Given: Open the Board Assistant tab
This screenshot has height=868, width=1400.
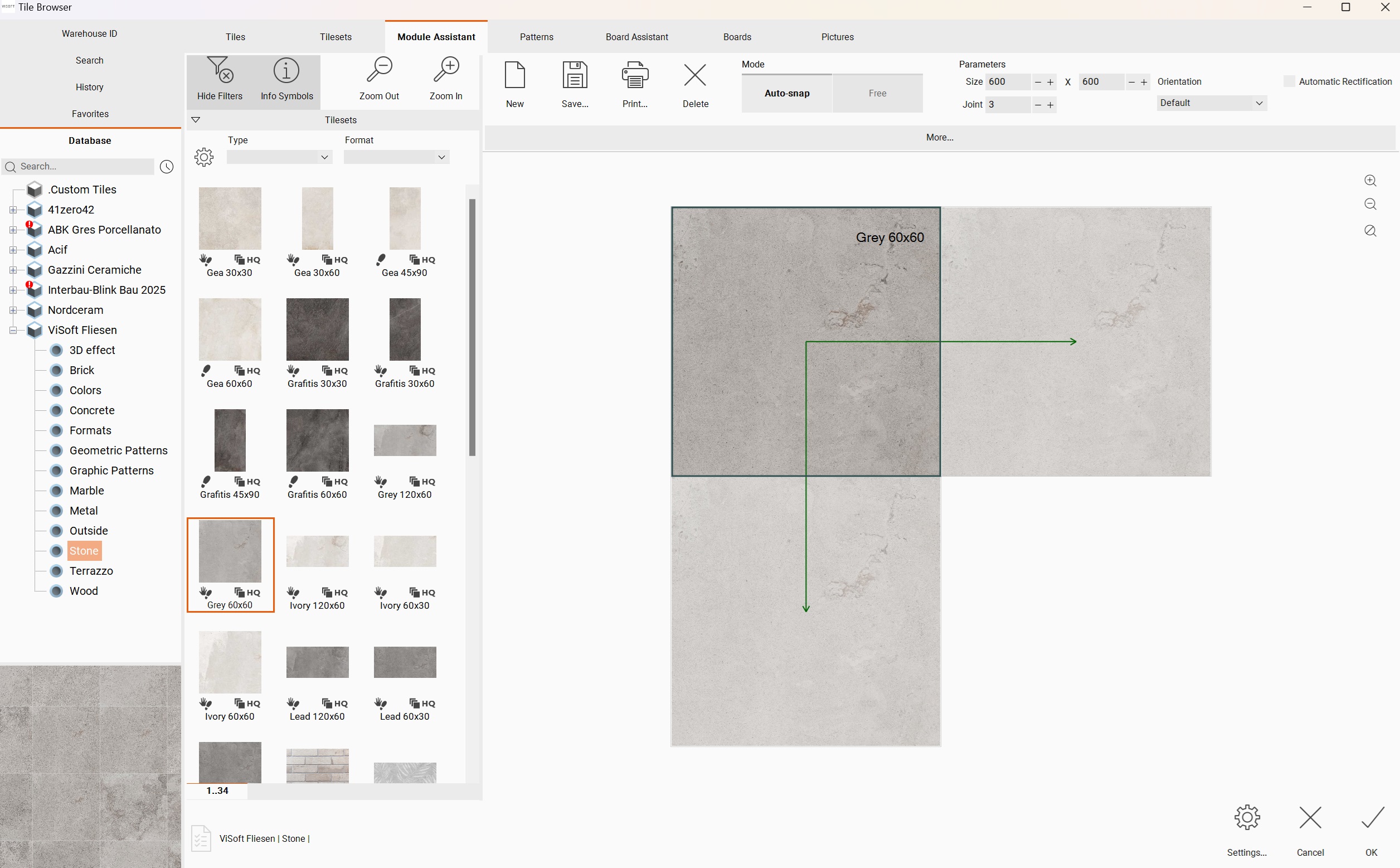Looking at the screenshot, I should point(636,37).
